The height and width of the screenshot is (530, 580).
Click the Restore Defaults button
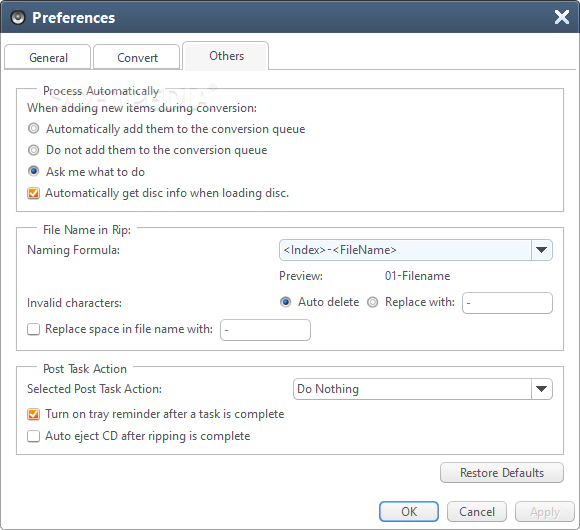tap(502, 473)
